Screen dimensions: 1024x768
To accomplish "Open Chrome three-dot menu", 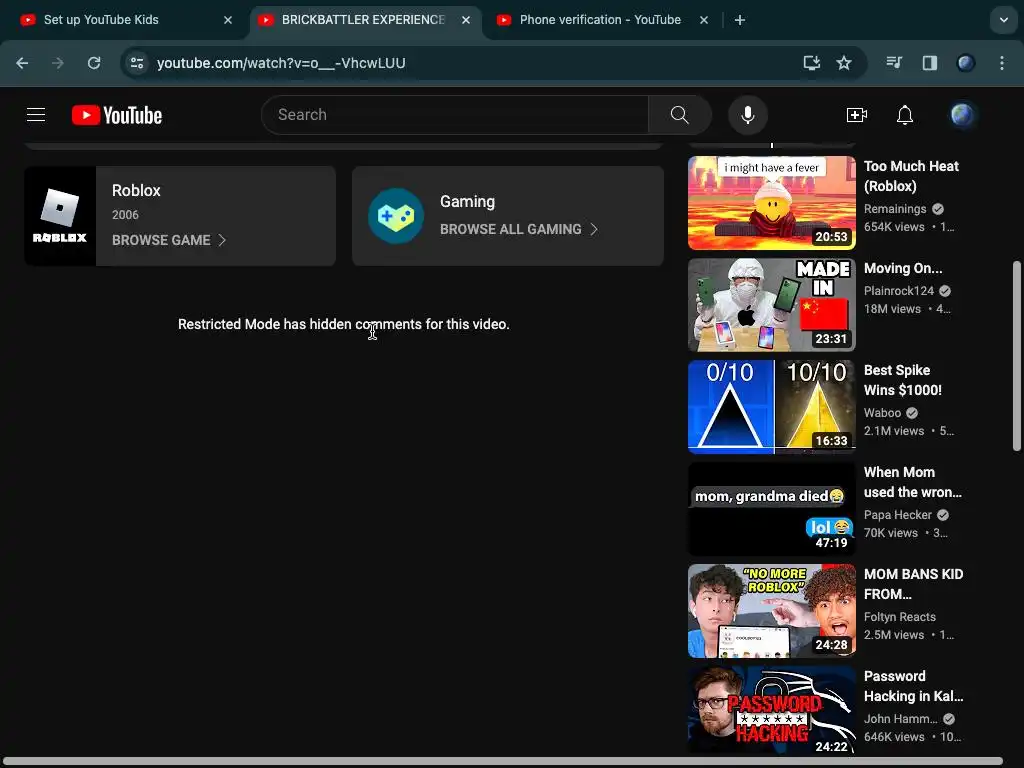I will [x=1002, y=63].
